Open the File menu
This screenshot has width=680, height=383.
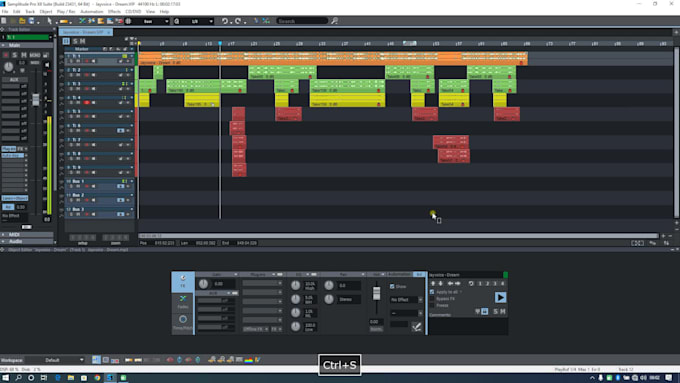5,11
